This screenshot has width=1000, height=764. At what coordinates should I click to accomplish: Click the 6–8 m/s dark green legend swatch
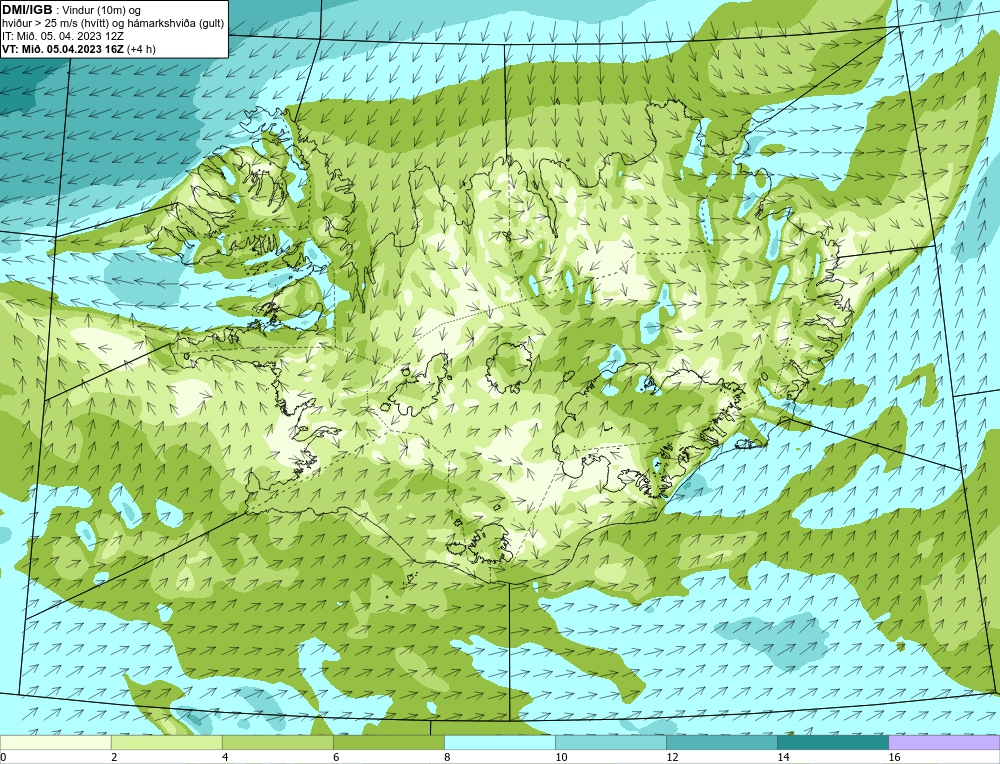(388, 742)
